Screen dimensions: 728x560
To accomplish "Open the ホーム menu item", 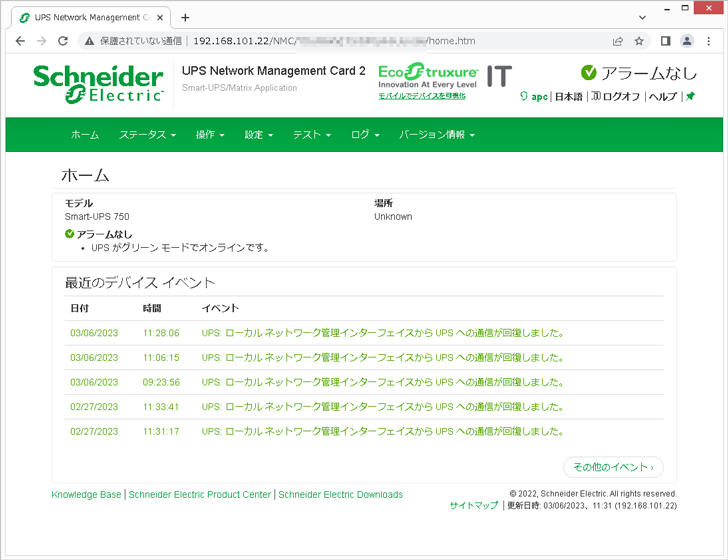I will pos(84,135).
